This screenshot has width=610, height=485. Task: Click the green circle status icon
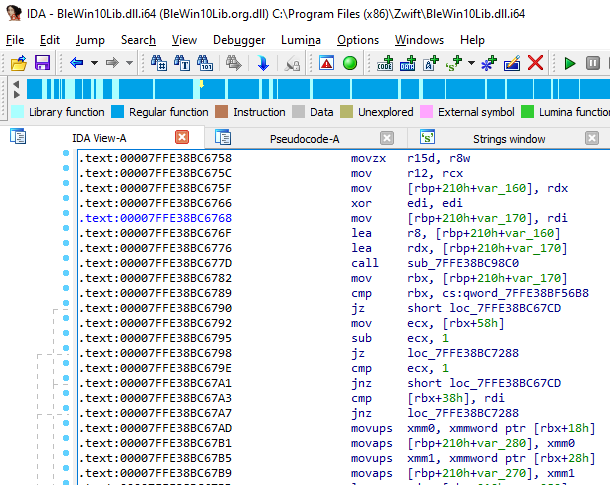(350, 63)
